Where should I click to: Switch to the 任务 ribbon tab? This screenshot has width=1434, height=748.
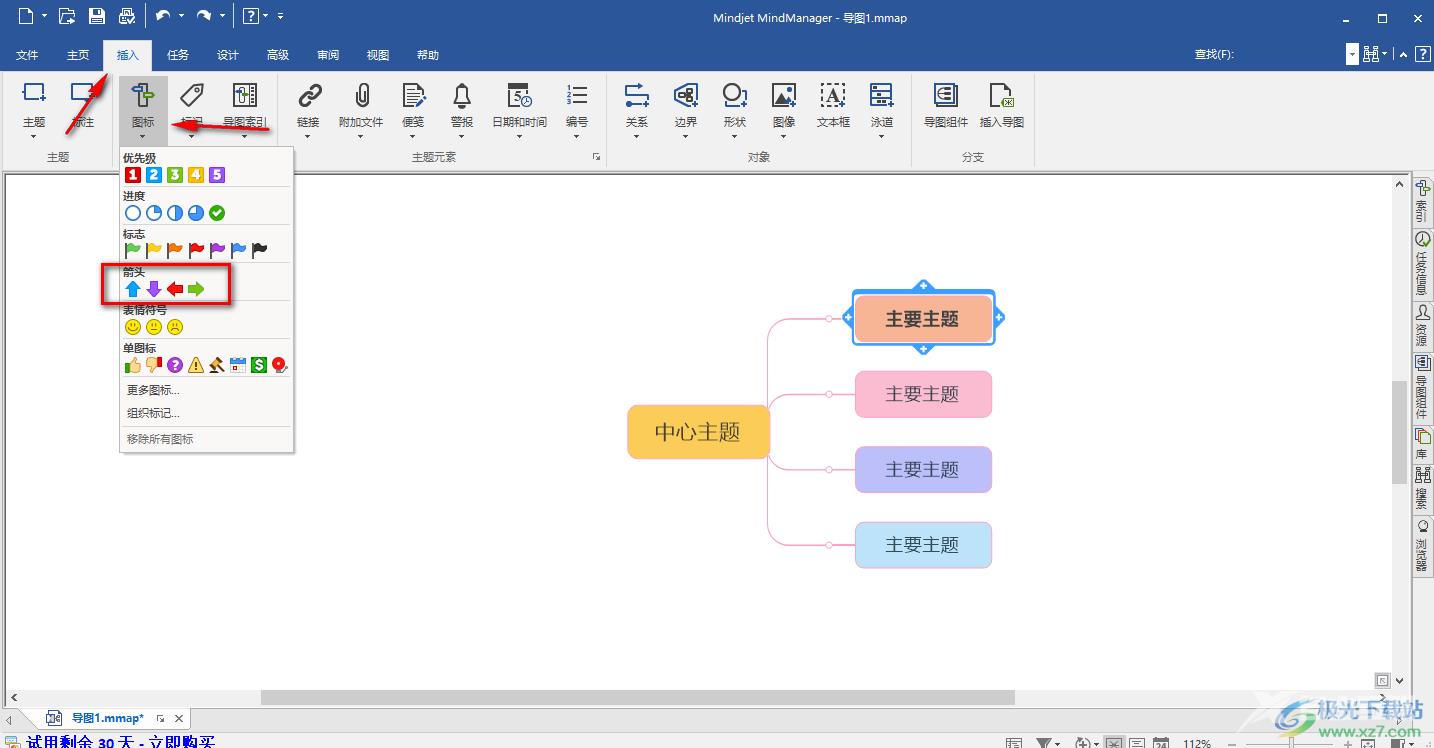click(178, 55)
